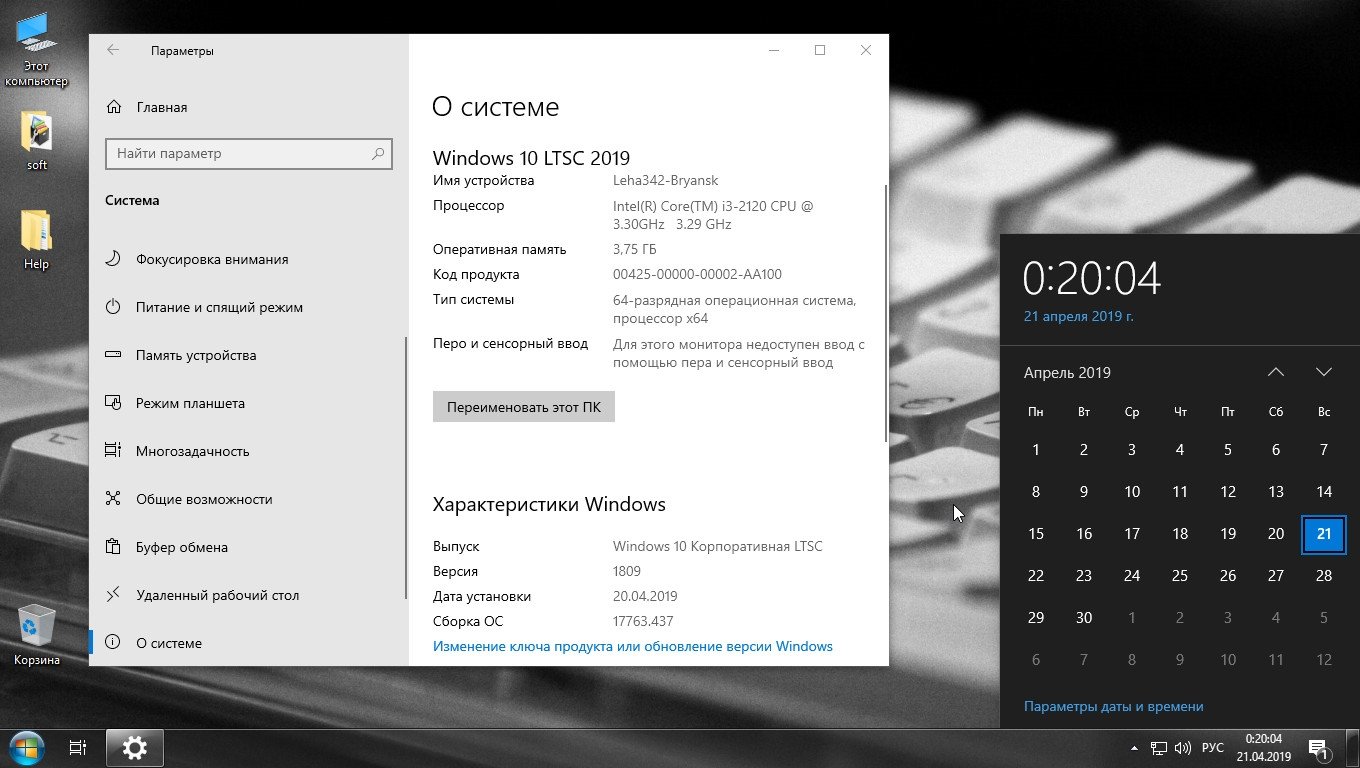The height and width of the screenshot is (768, 1360).
Task: Select О системе in sidebar
Action: pos(247,643)
